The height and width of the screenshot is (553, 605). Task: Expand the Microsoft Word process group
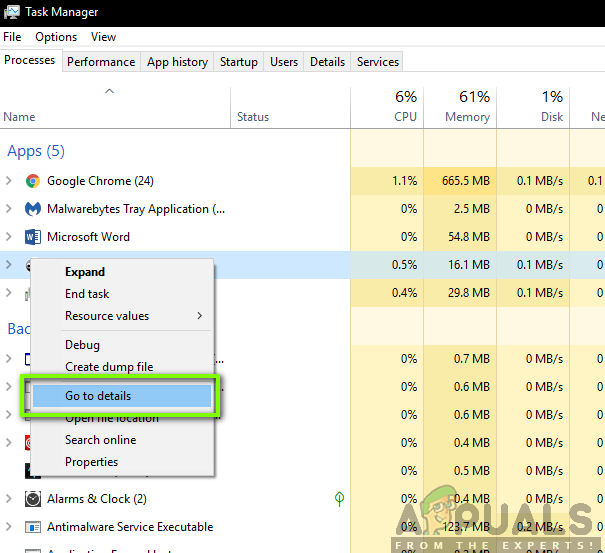[8, 237]
